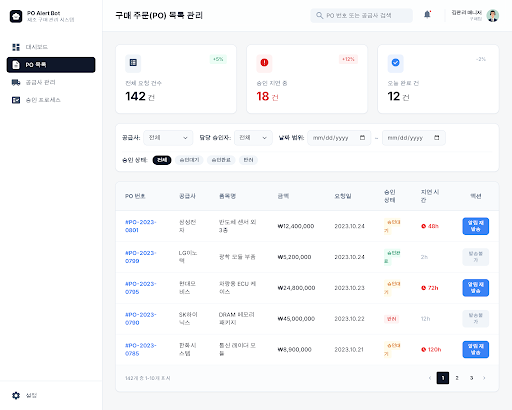Click the 2023.10.21 date cell
The image size is (512, 410).
point(349,350)
